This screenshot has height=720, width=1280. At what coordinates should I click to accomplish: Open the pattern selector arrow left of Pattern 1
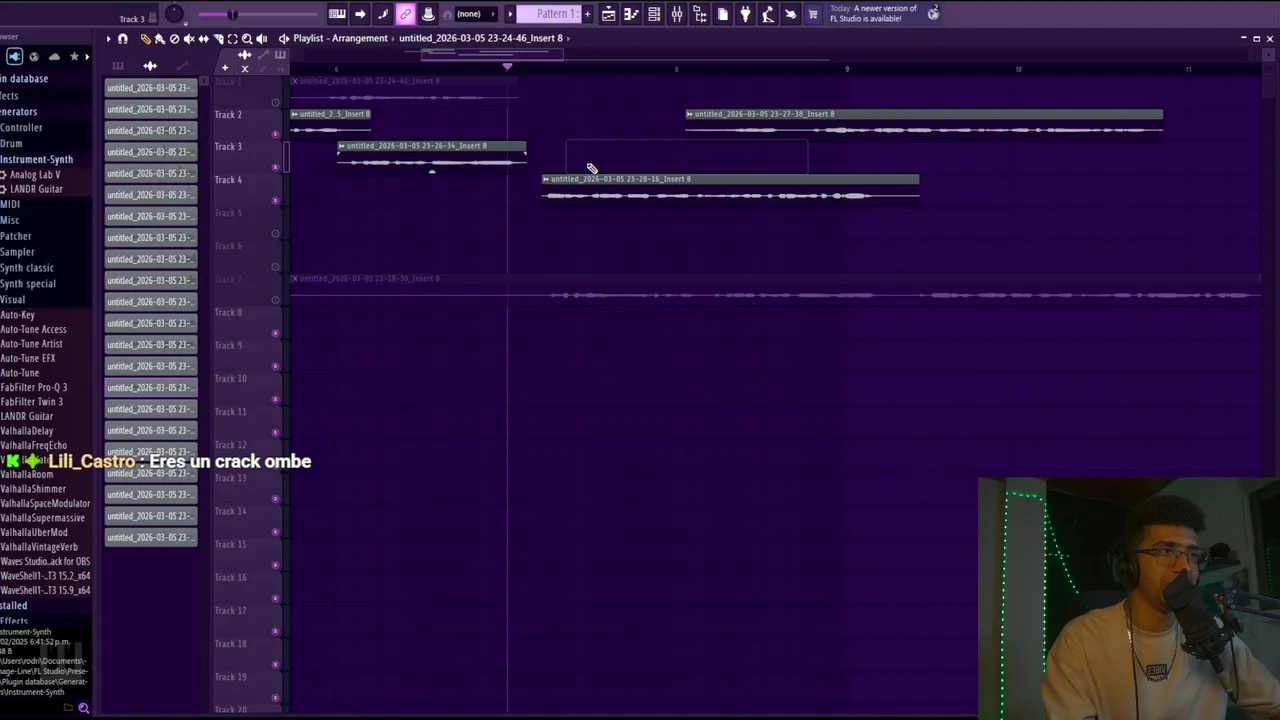pos(510,14)
